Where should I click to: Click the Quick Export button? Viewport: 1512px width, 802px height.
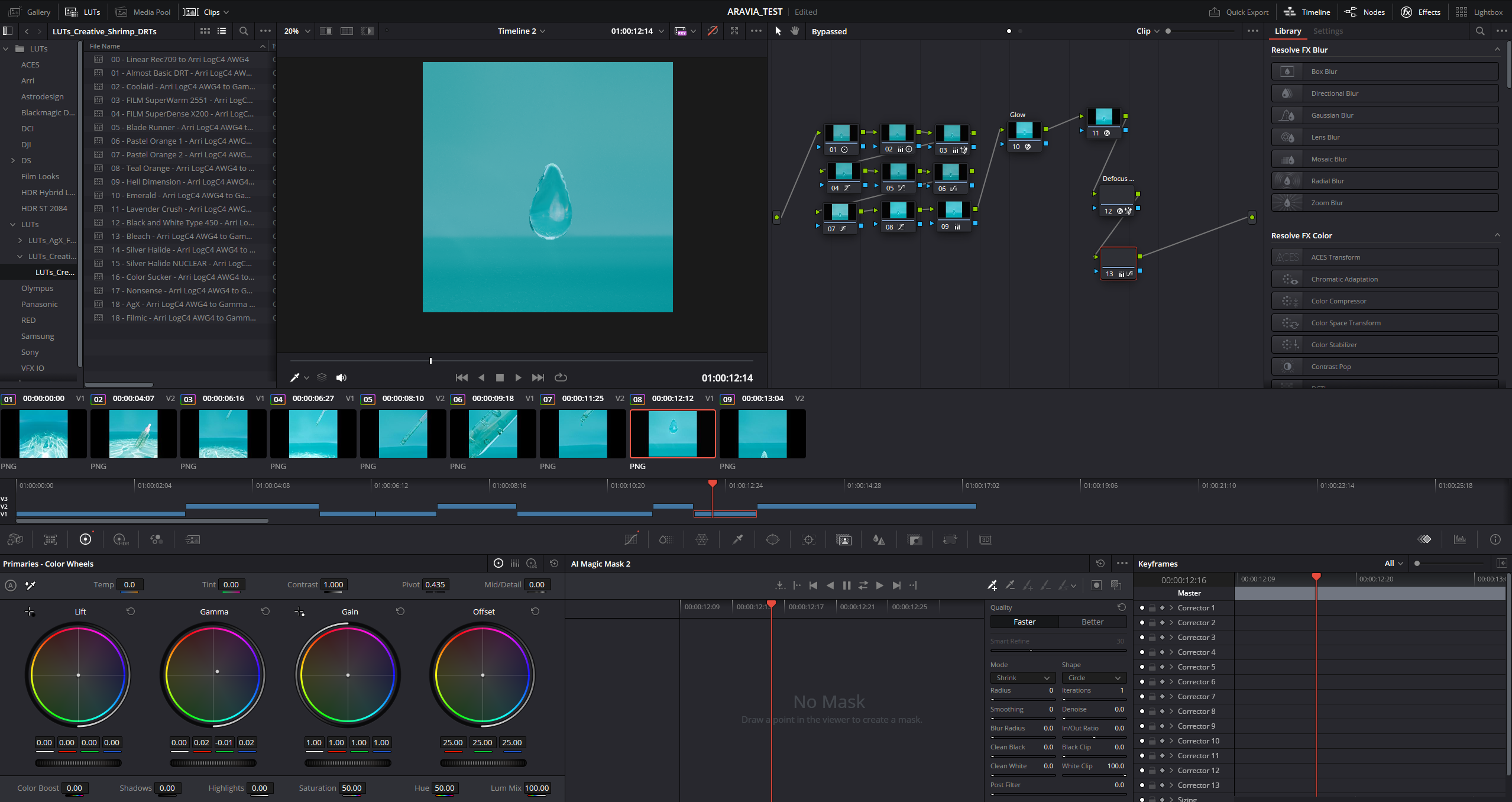(1239, 12)
